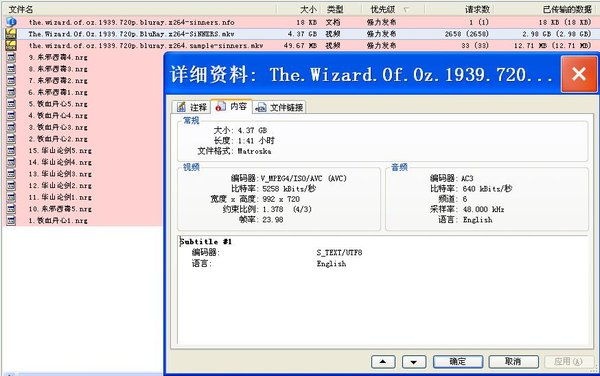The height and width of the screenshot is (376, 600).
Task: Click the disc image icon beside 13. 华山论剑3.nrg
Action: click(11, 174)
